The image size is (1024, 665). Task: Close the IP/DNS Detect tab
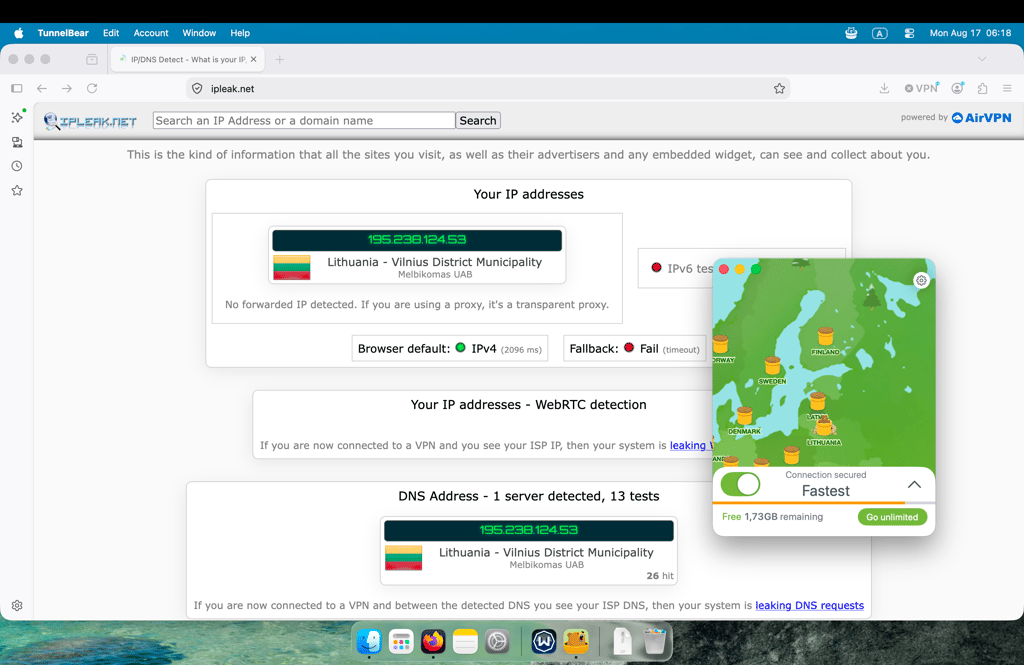(x=253, y=59)
